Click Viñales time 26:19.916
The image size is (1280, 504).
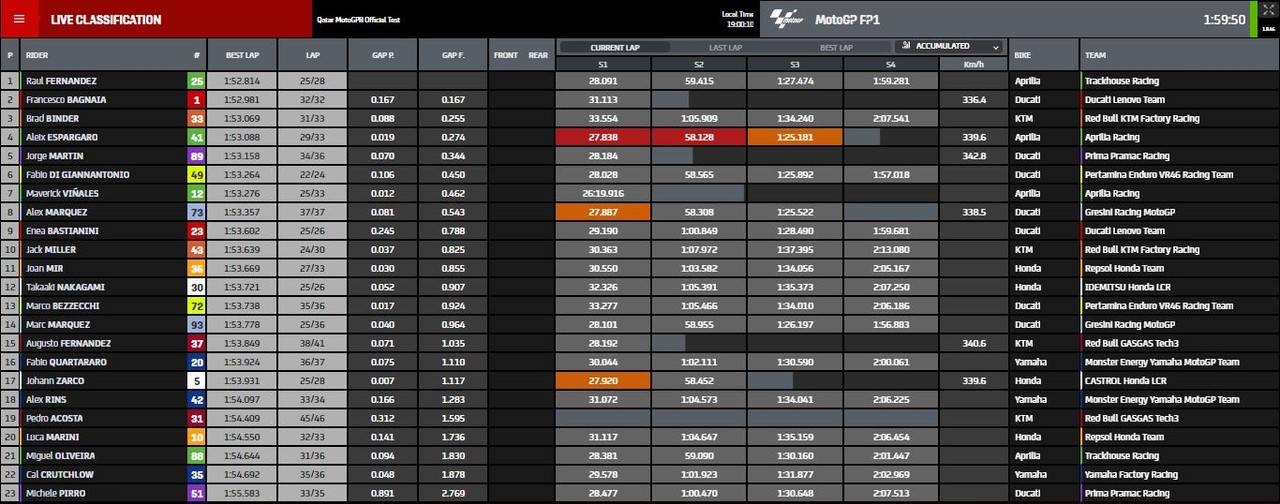click(603, 193)
